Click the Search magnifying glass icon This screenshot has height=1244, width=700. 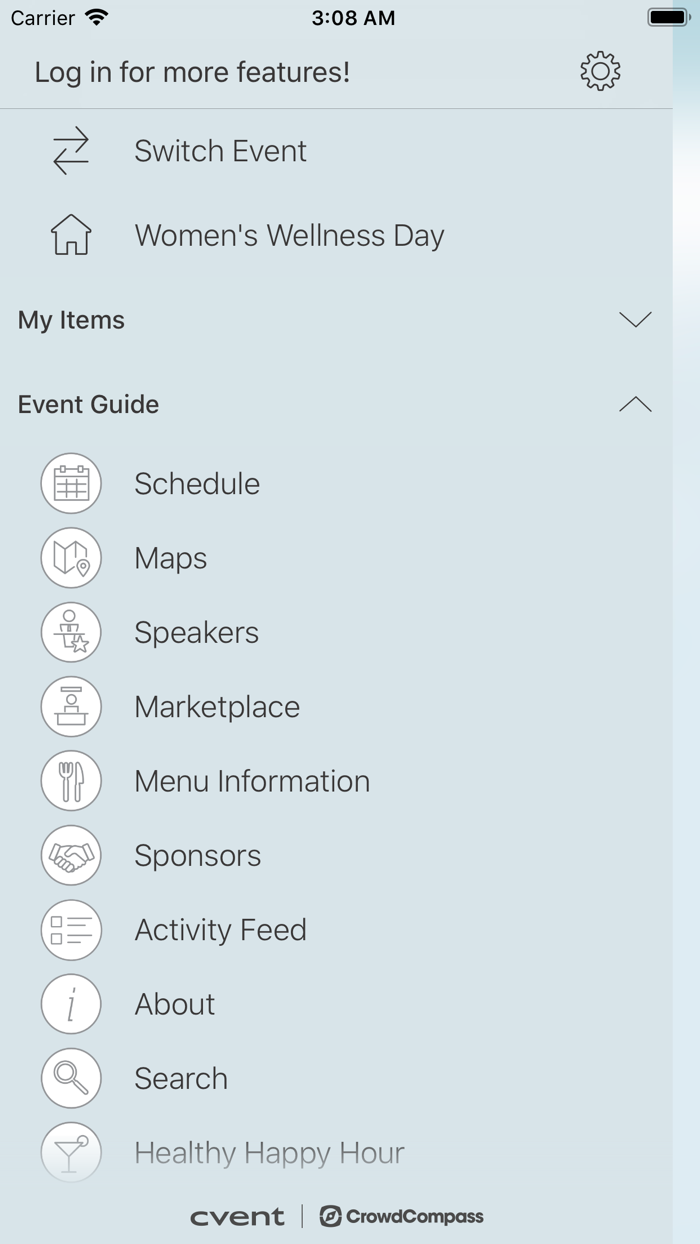click(71, 1078)
